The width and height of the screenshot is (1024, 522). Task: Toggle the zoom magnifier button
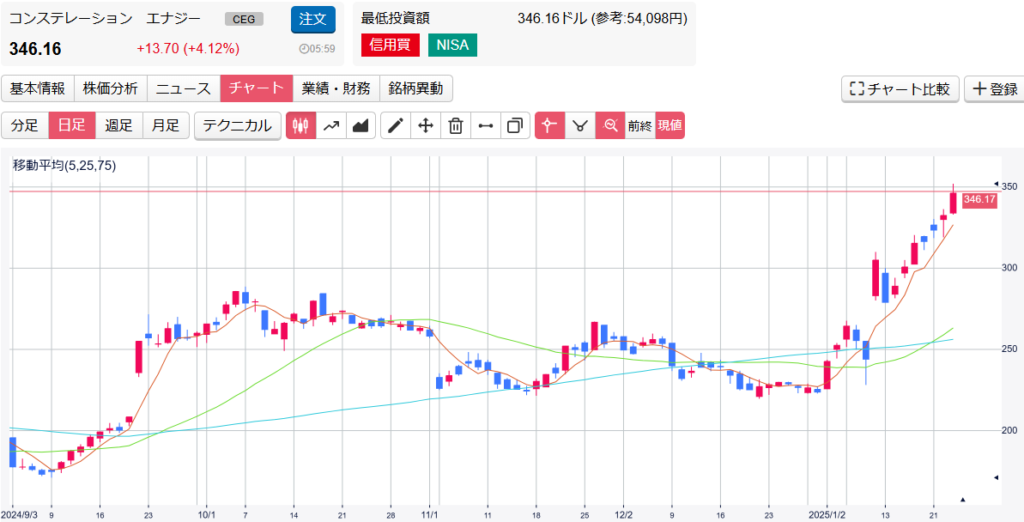(x=609, y=126)
